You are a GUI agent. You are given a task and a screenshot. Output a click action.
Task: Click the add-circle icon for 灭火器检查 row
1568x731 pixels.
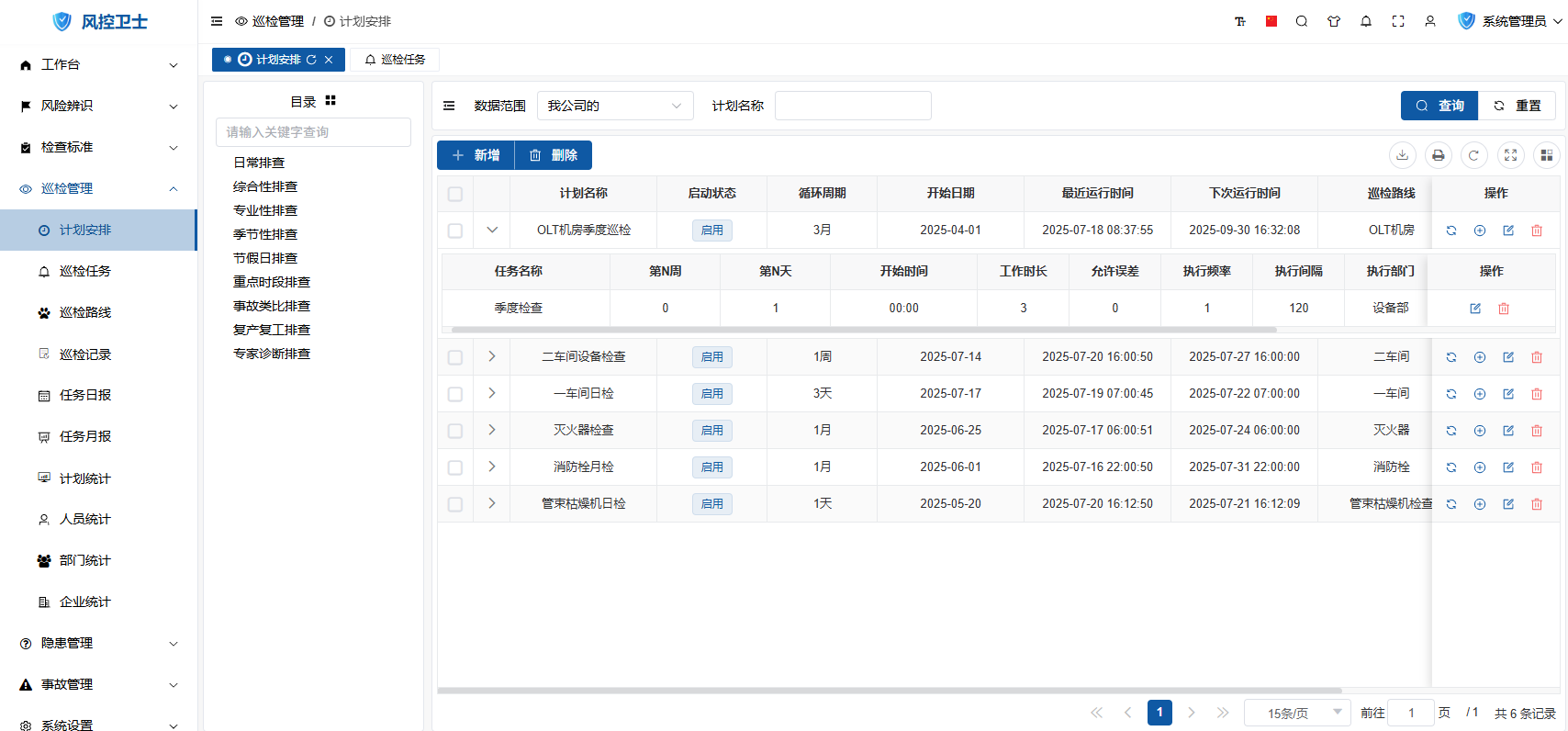(x=1480, y=431)
